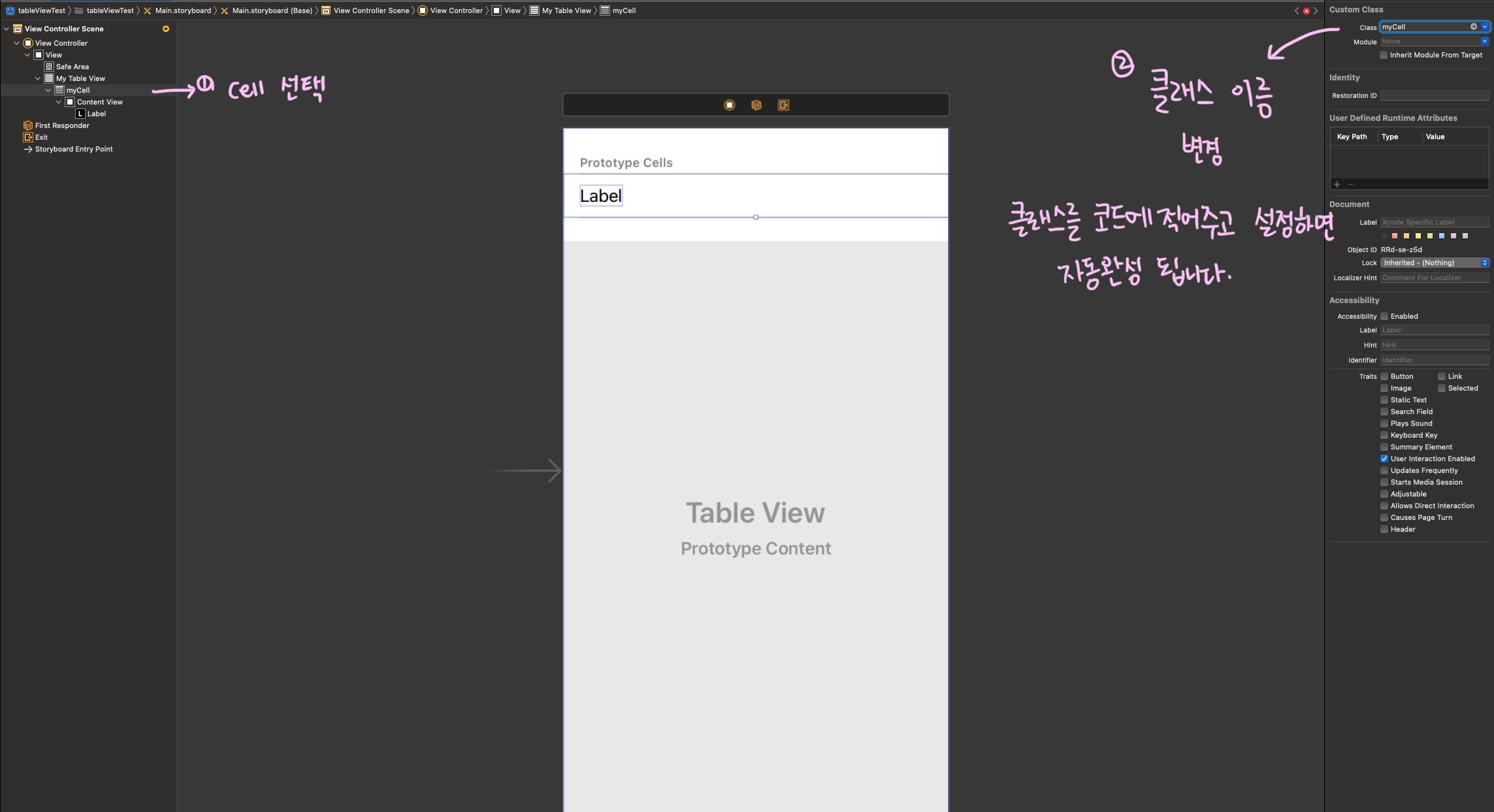Screen dimensions: 1494x812
Task: Open the Lock popup menu
Action: [x=1434, y=263]
